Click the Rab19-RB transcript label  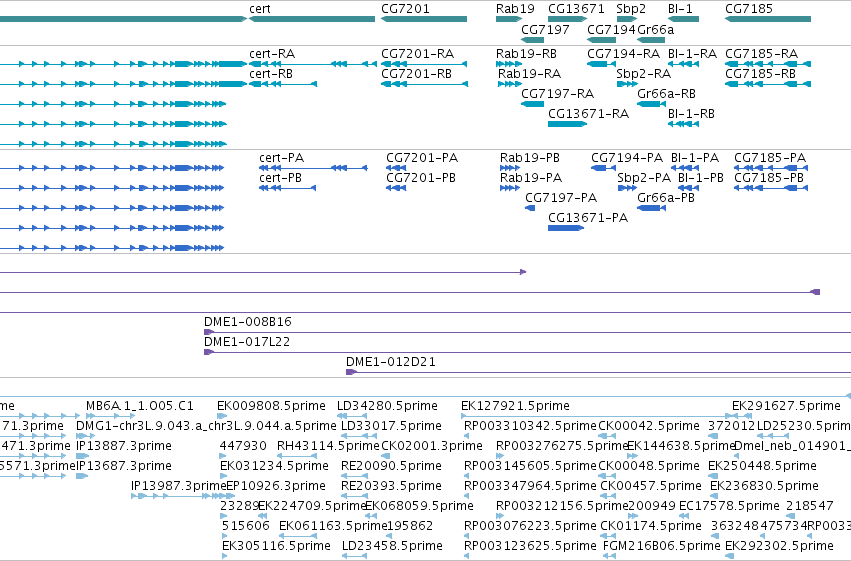click(526, 54)
